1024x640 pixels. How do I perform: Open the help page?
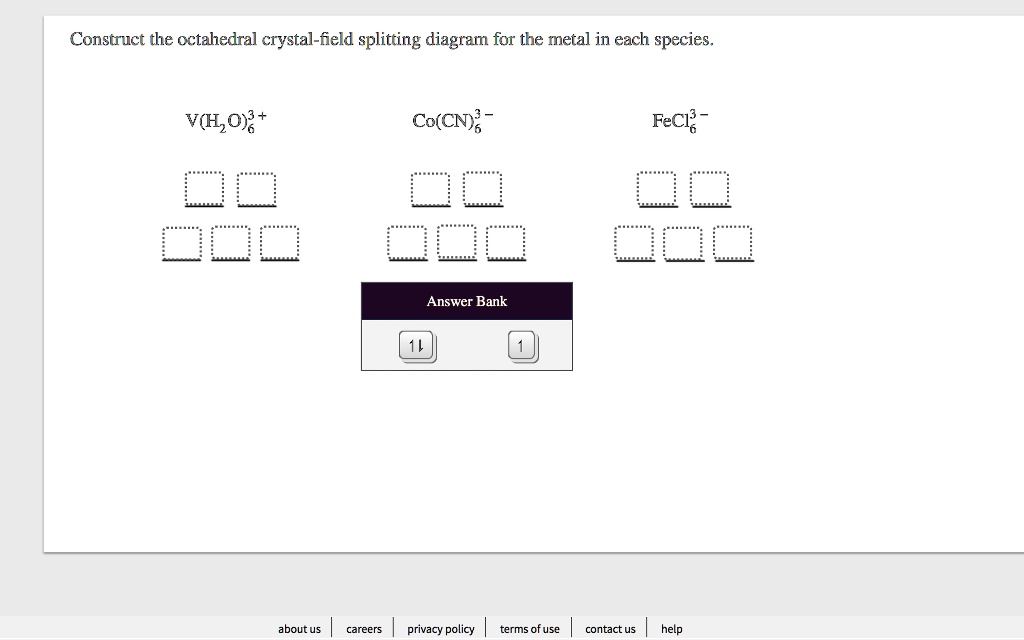pos(671,628)
